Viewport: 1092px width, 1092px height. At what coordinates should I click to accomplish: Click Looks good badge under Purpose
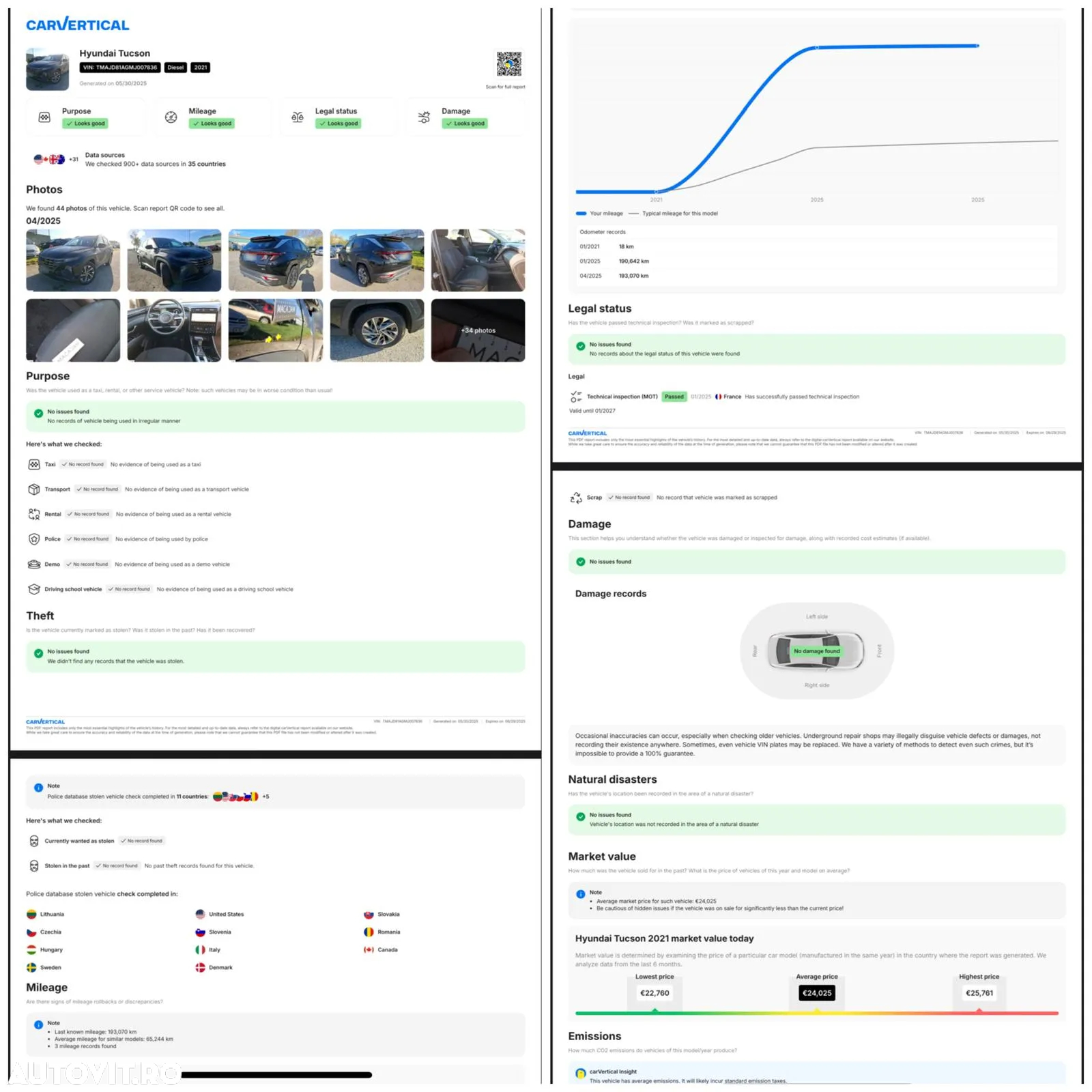85,124
